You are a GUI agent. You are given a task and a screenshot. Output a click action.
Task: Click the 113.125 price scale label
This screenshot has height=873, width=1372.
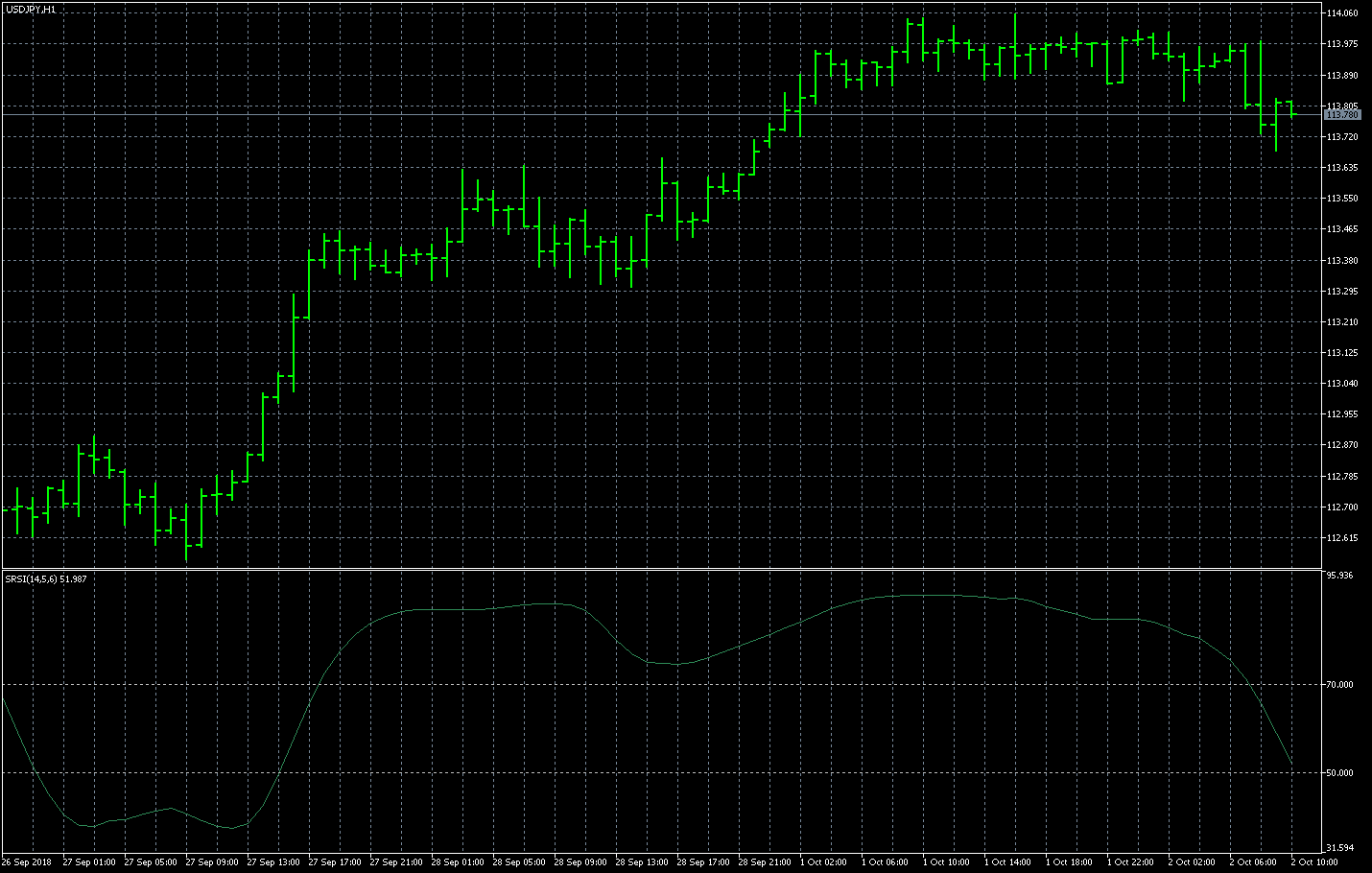tap(1342, 353)
